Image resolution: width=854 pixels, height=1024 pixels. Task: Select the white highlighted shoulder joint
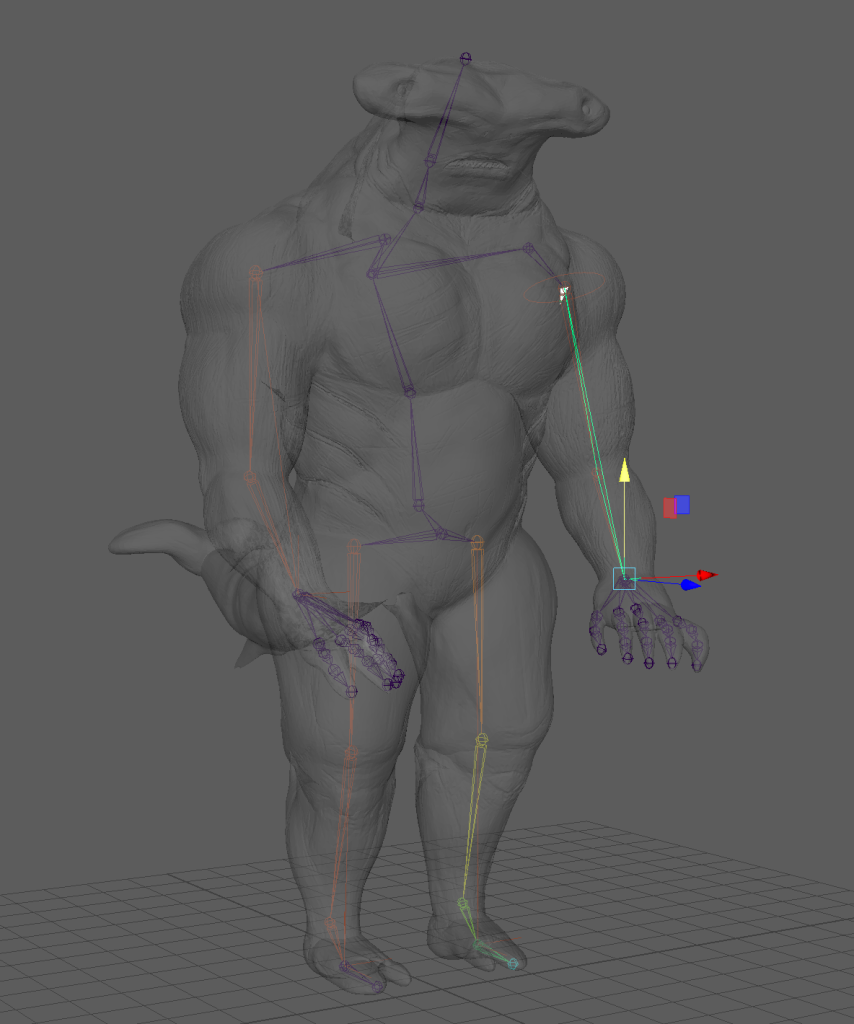564,293
